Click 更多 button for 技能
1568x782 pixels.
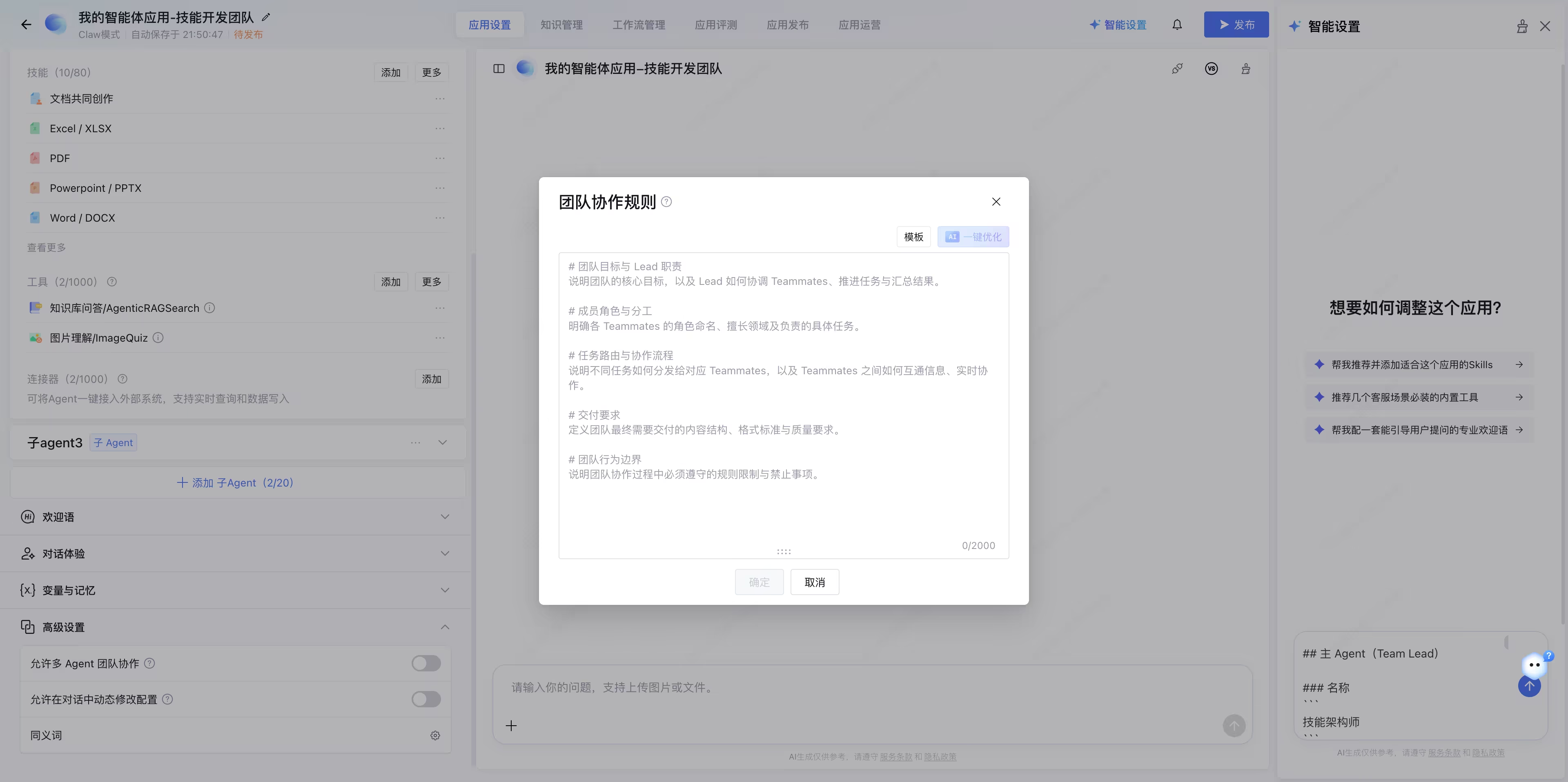432,72
